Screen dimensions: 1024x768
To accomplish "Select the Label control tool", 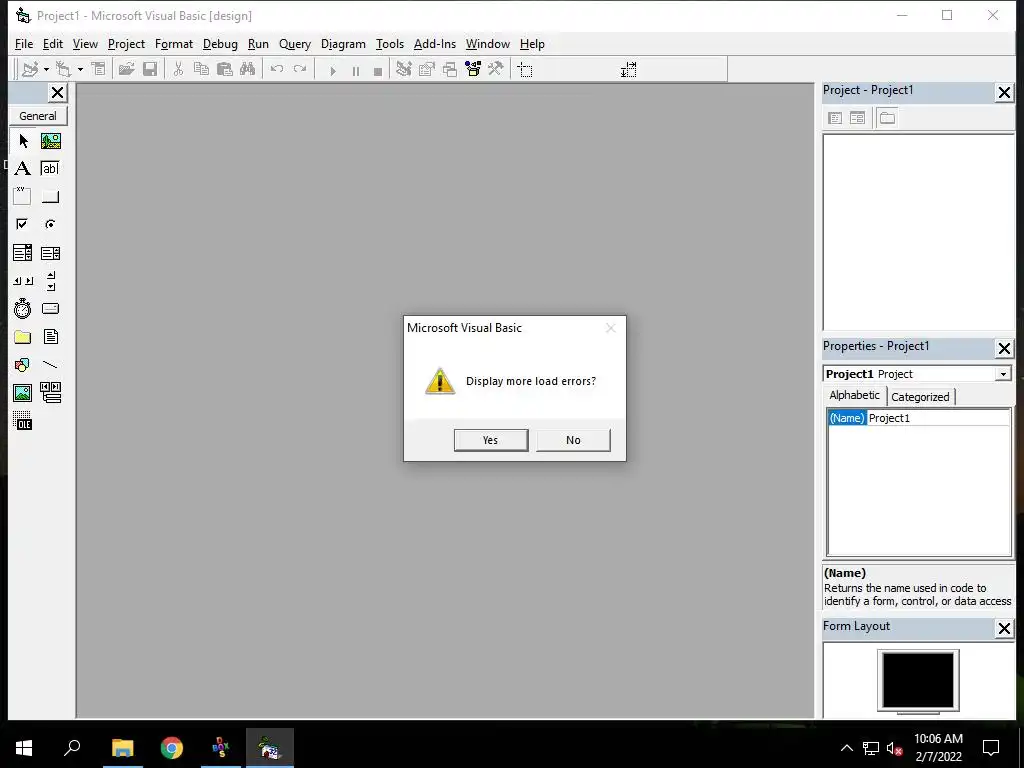I will coord(23,168).
